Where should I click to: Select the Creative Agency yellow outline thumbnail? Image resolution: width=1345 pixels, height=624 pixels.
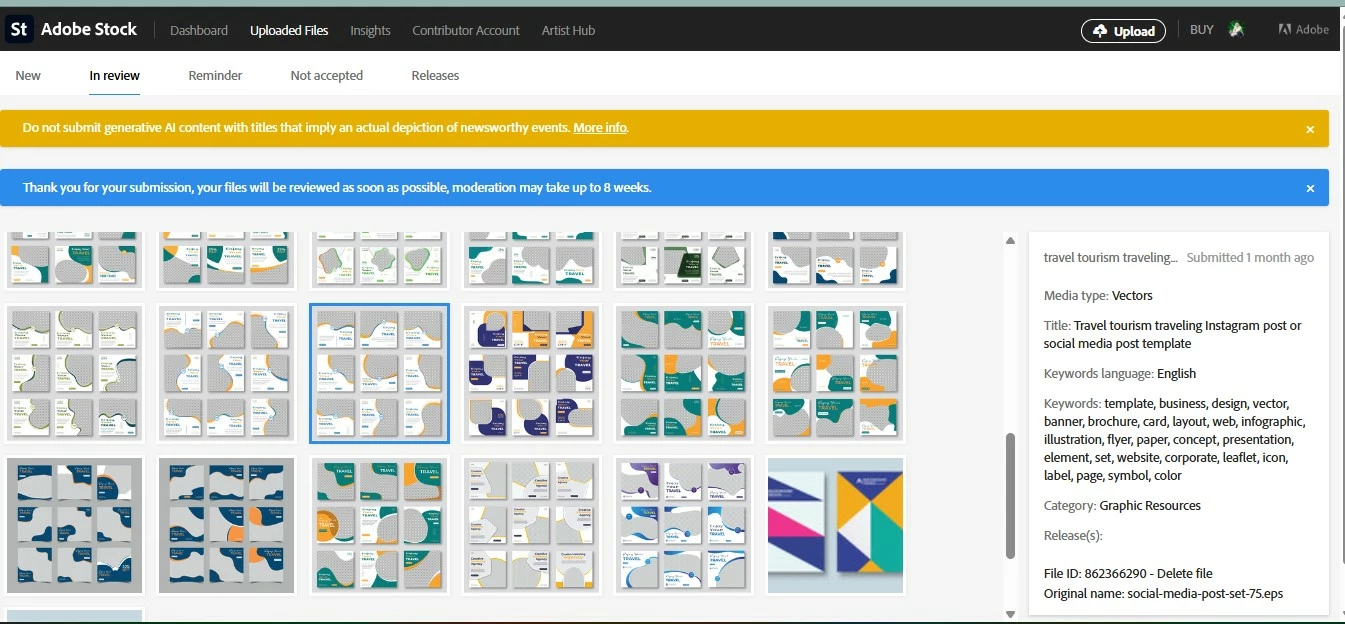click(x=531, y=526)
